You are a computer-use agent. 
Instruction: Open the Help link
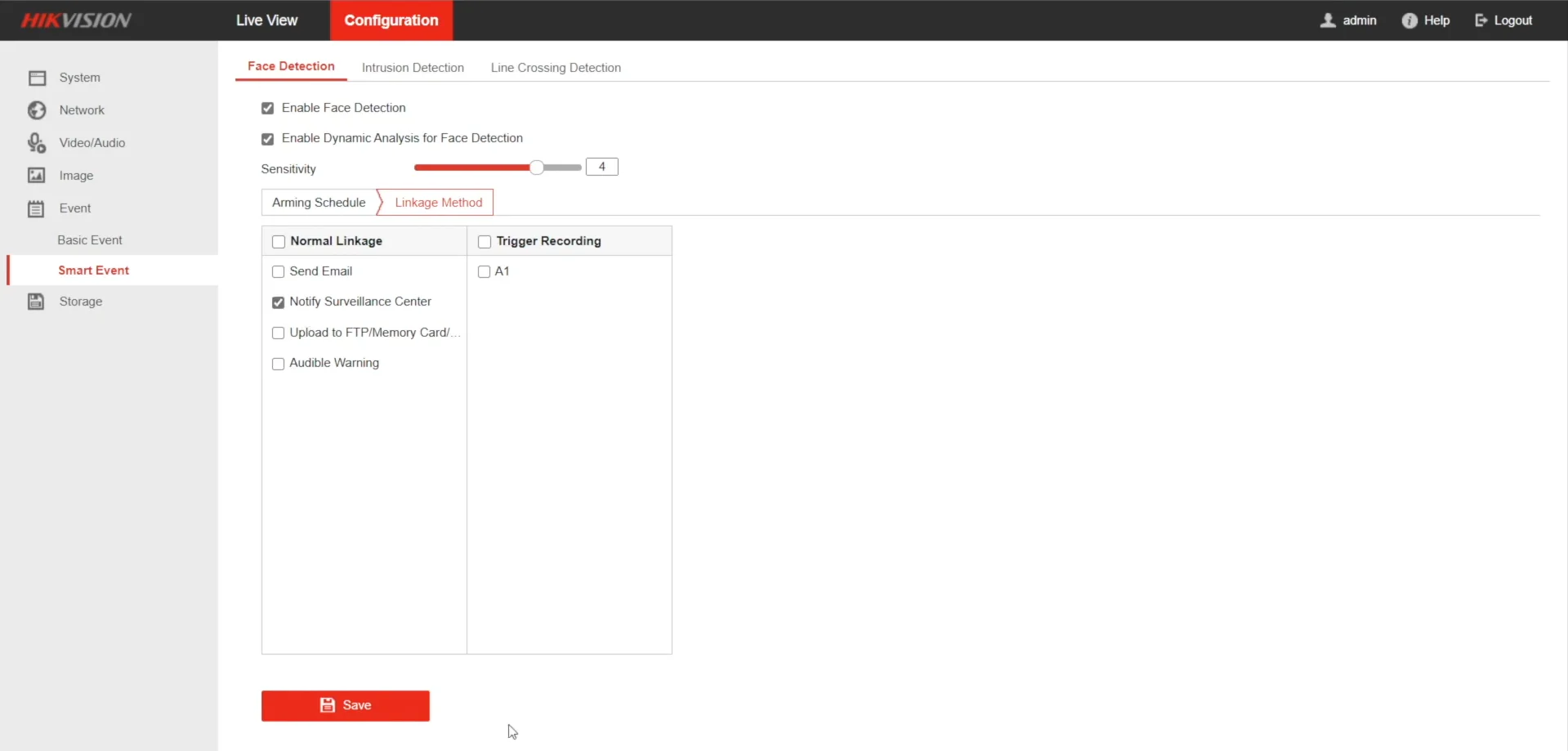coord(1436,20)
